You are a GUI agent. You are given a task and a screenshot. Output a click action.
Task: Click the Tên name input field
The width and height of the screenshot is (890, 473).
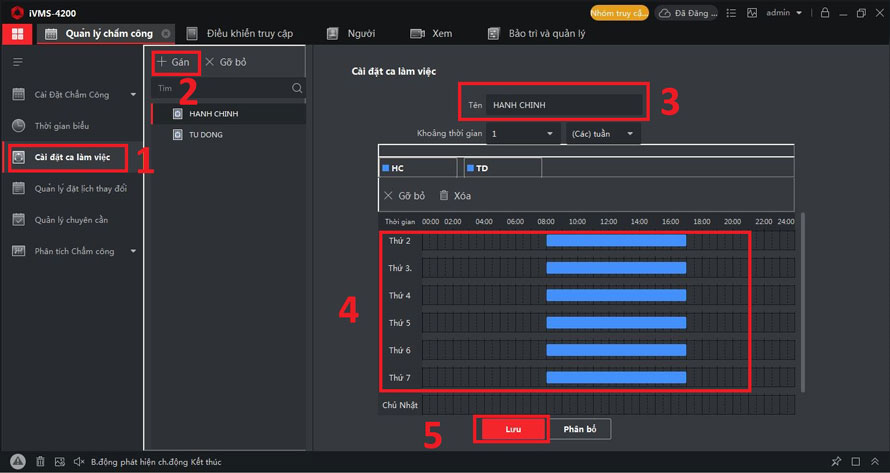564,104
